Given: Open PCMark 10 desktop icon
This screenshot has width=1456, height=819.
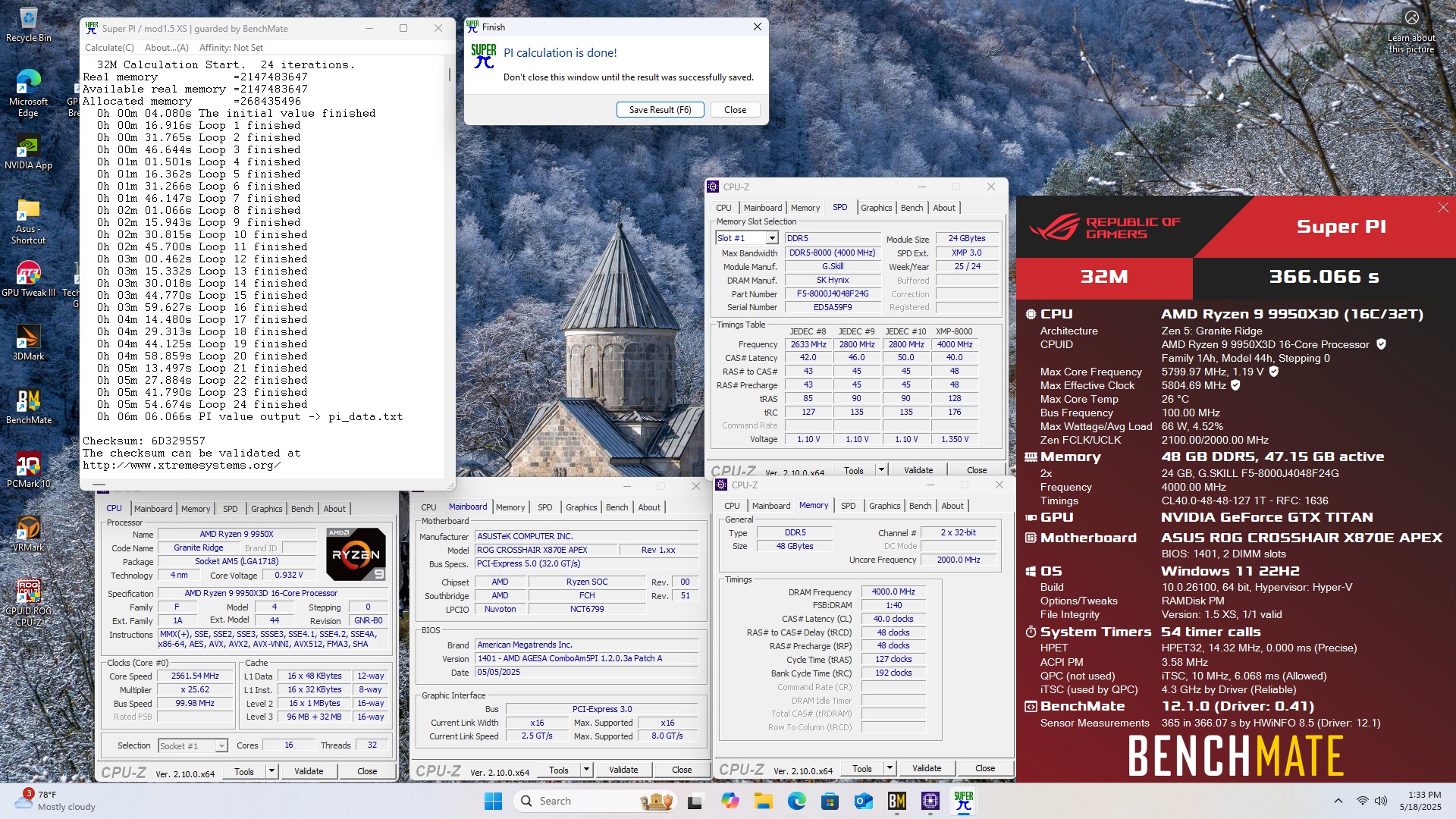Looking at the screenshot, I should (x=28, y=469).
